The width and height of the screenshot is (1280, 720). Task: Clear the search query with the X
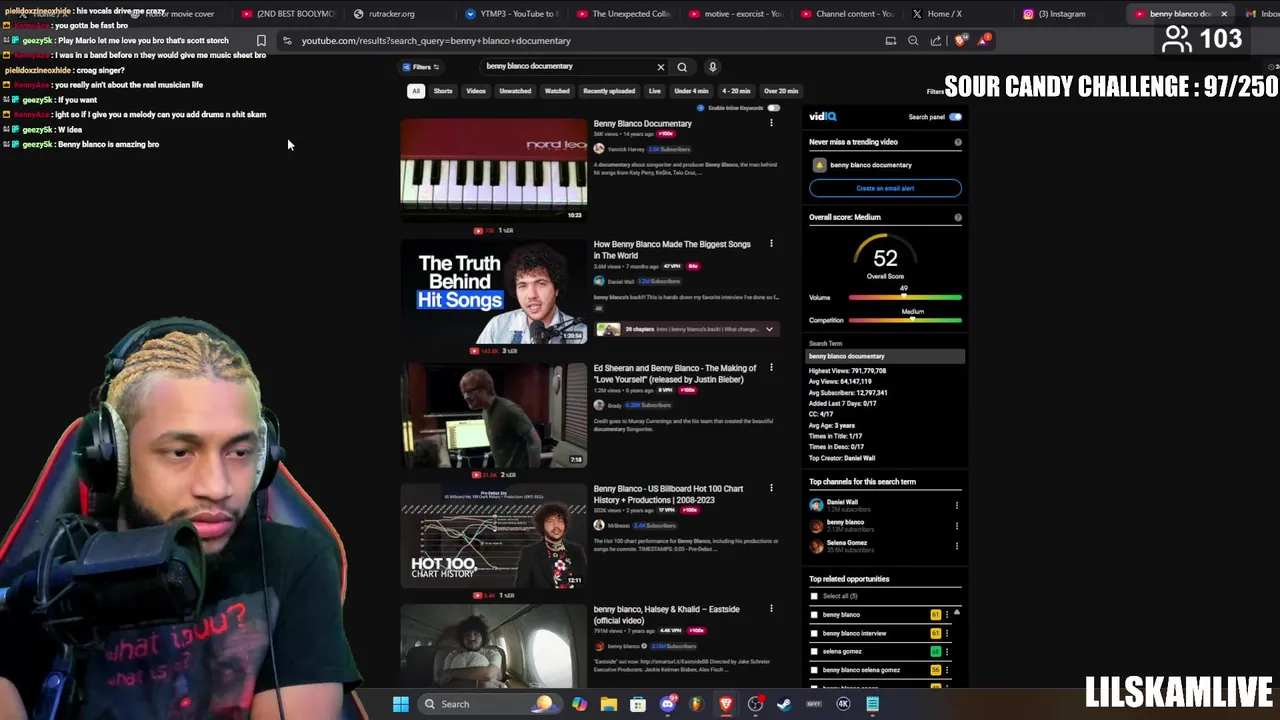(x=660, y=67)
